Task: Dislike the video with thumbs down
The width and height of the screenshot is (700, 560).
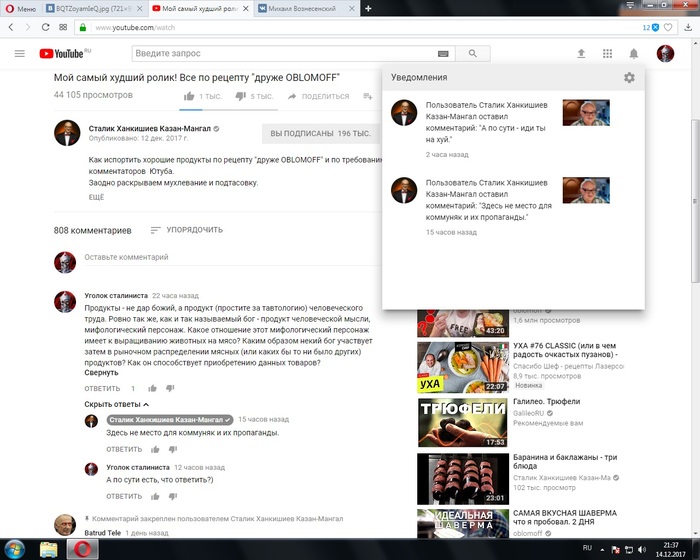Action: 241,96
